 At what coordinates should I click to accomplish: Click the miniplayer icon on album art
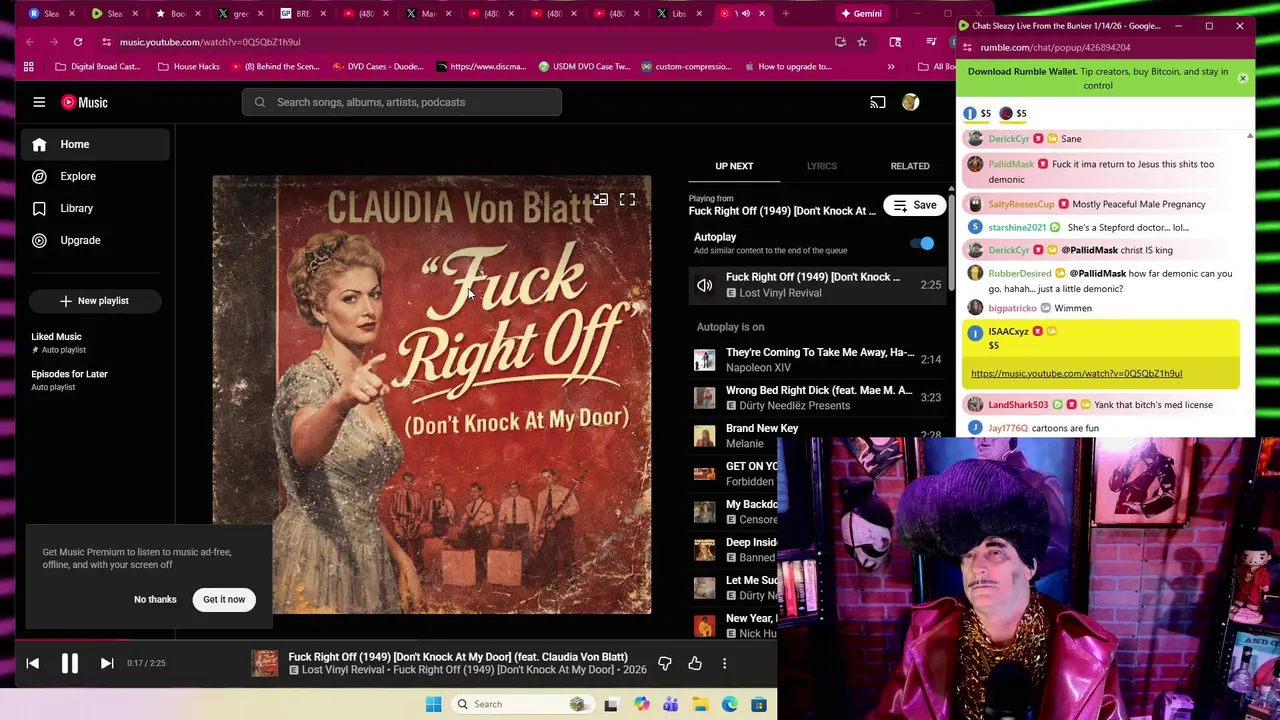[x=600, y=200]
